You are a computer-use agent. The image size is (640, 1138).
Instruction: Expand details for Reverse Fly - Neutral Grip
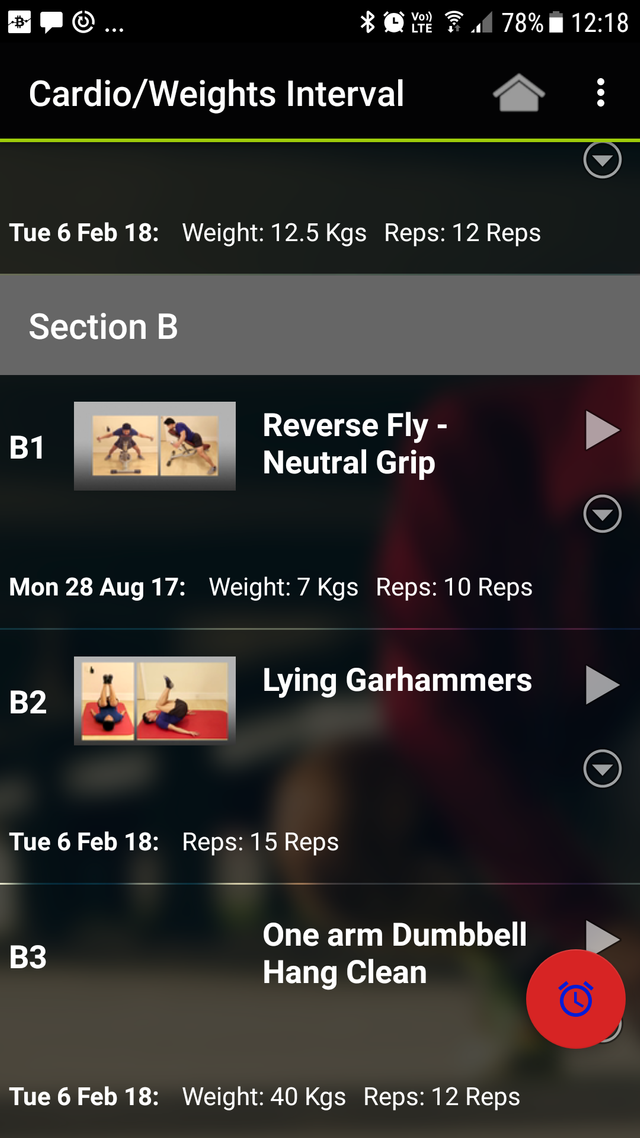coord(602,514)
